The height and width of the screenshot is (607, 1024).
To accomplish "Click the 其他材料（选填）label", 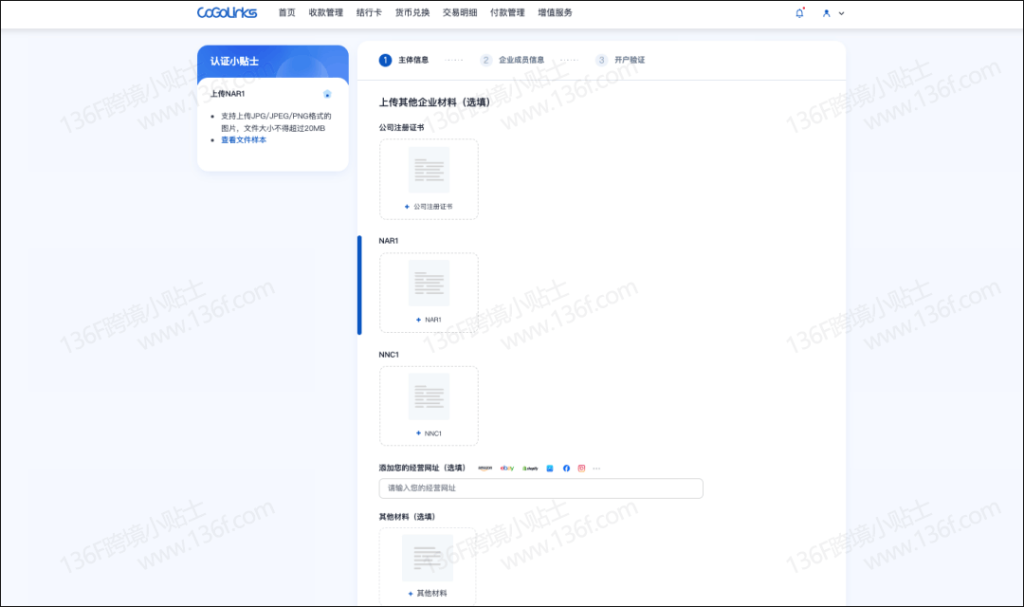I will point(408,517).
